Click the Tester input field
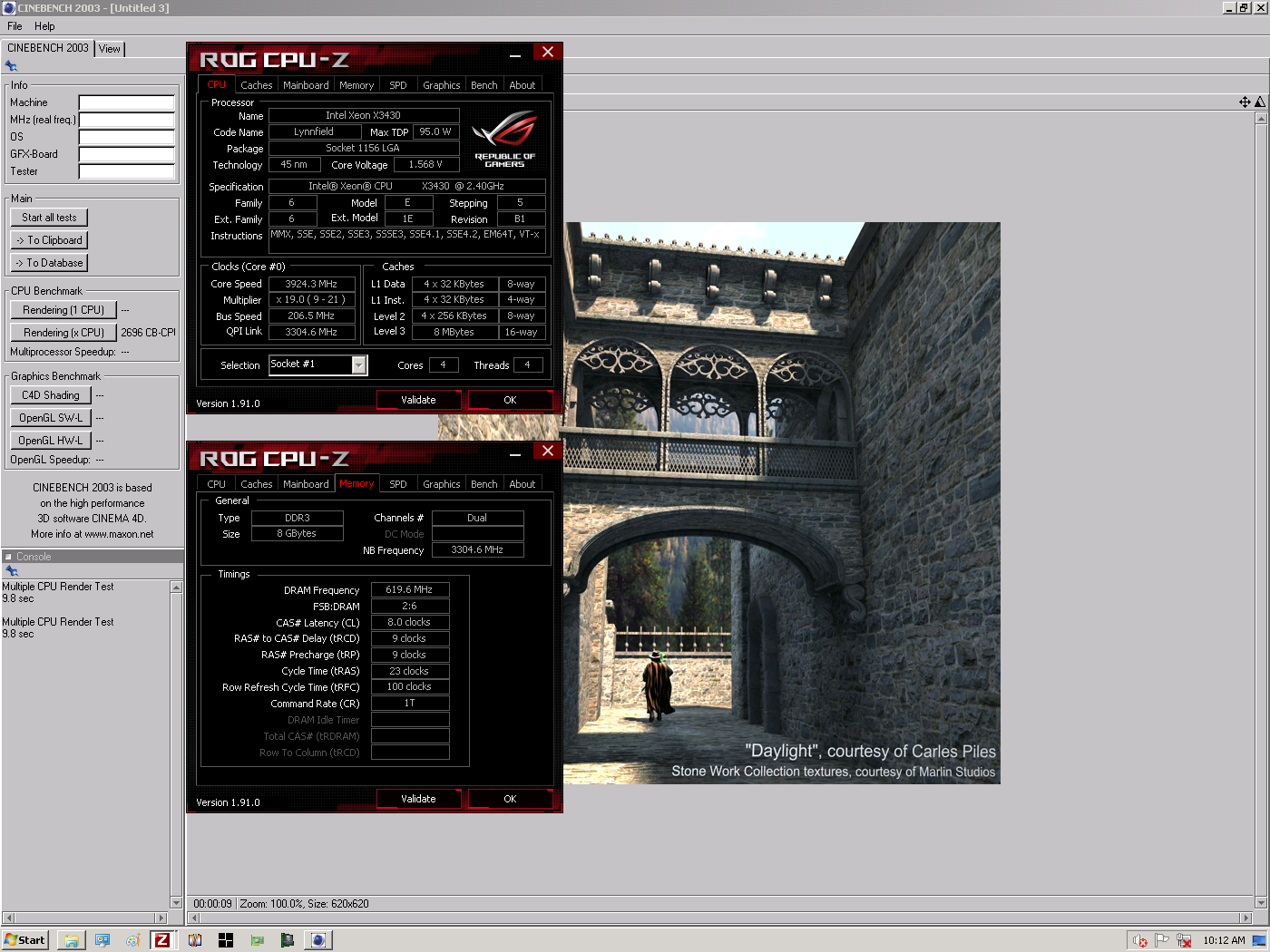This screenshot has width=1270, height=952. 126,171
